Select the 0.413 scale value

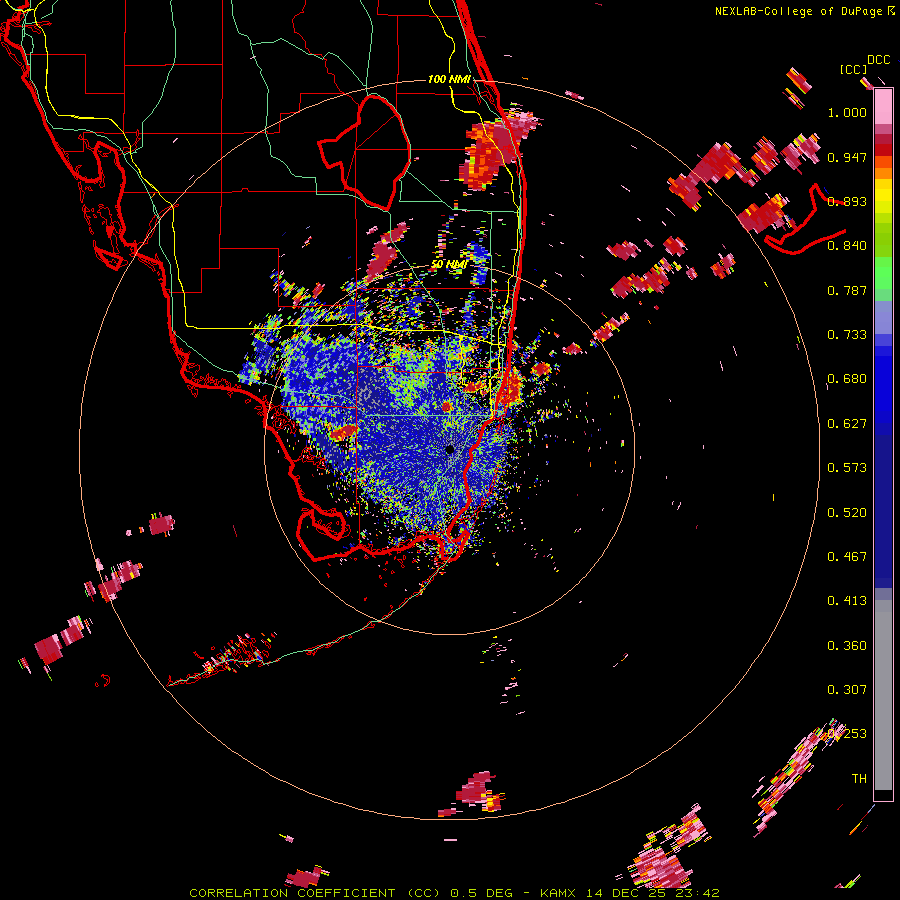(847, 601)
